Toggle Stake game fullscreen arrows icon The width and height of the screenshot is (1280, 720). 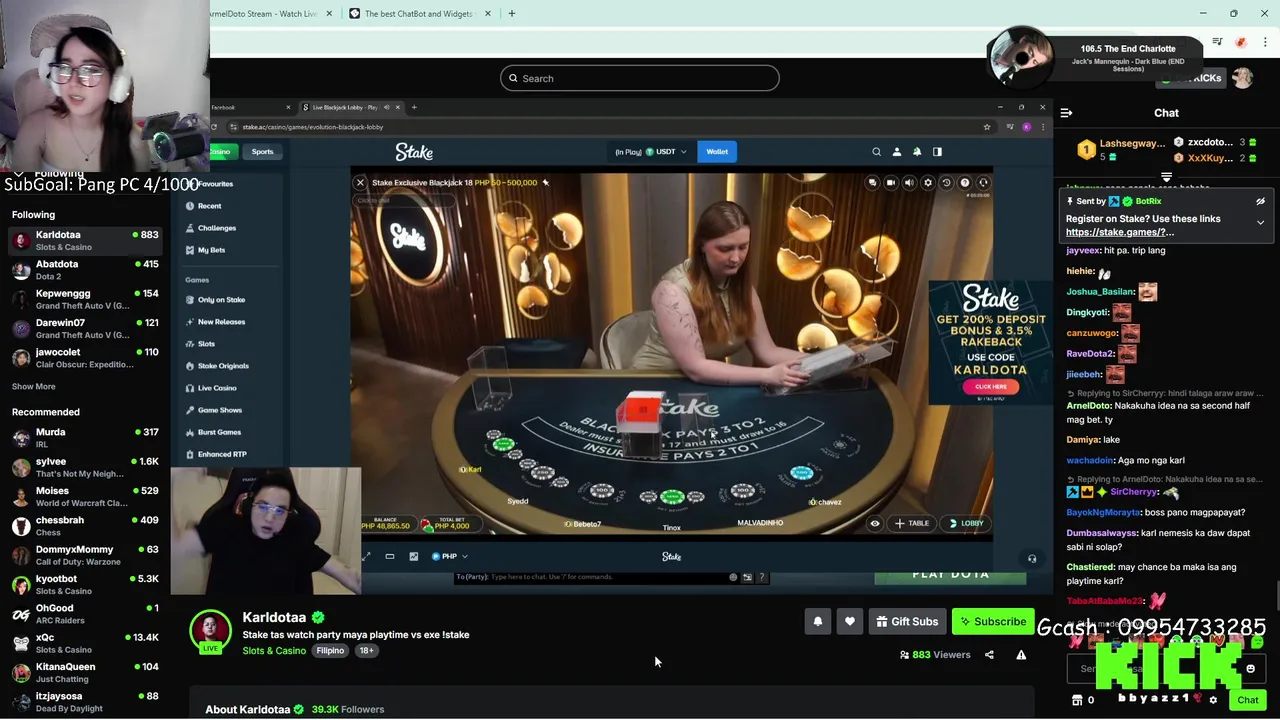(366, 557)
